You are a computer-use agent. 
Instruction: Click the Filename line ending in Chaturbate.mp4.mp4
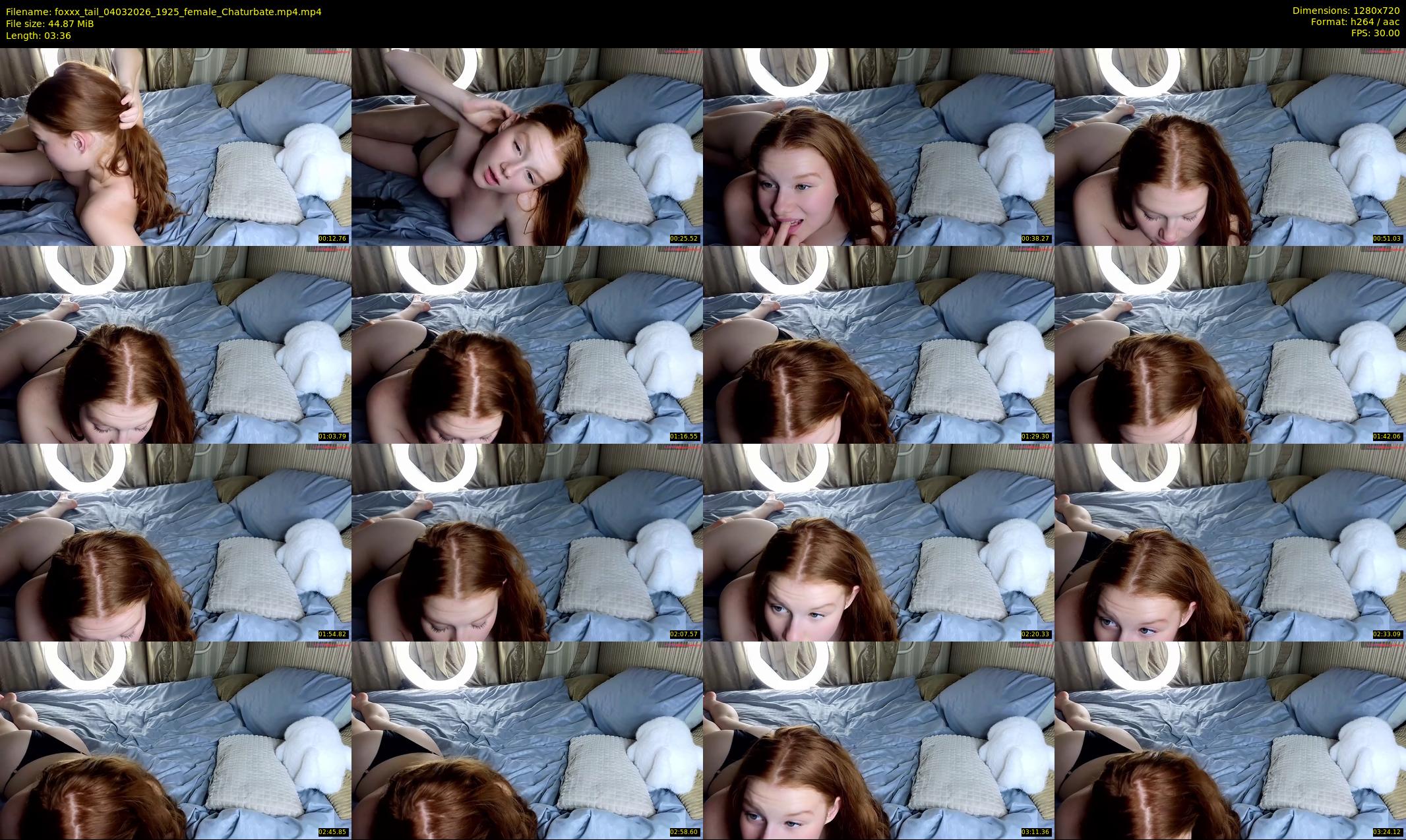pyautogui.click(x=164, y=12)
